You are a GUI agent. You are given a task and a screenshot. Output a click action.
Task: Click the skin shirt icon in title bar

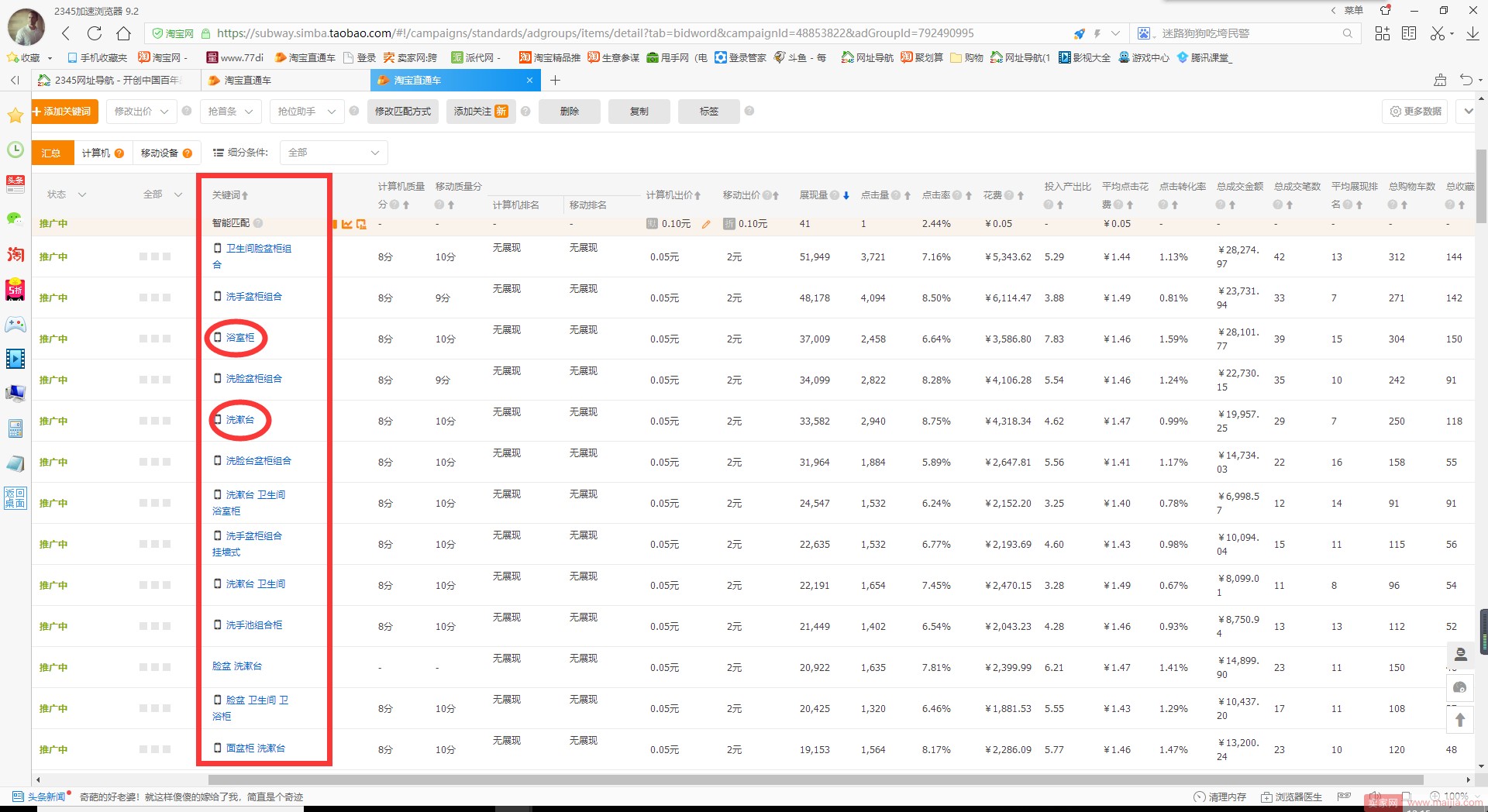point(1386,10)
